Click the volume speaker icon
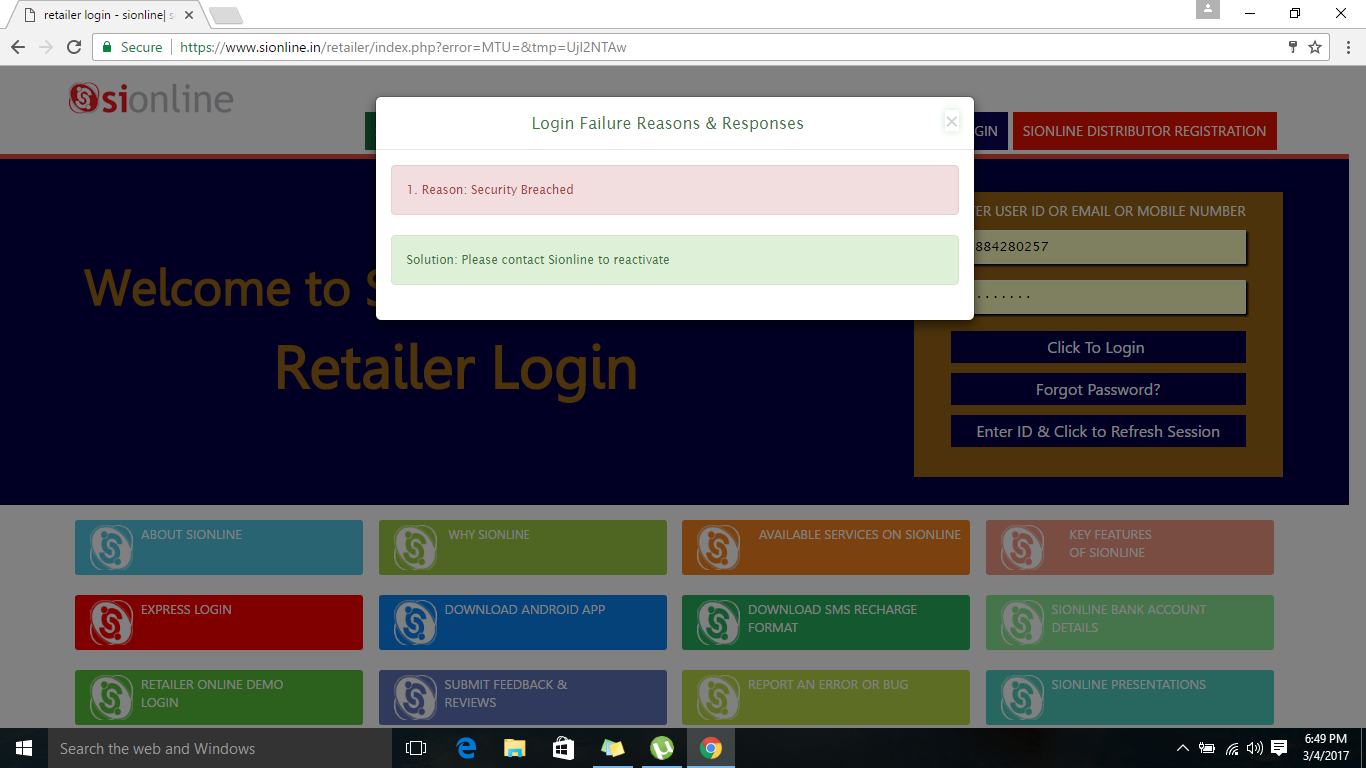This screenshot has width=1366, height=768. click(1255, 748)
